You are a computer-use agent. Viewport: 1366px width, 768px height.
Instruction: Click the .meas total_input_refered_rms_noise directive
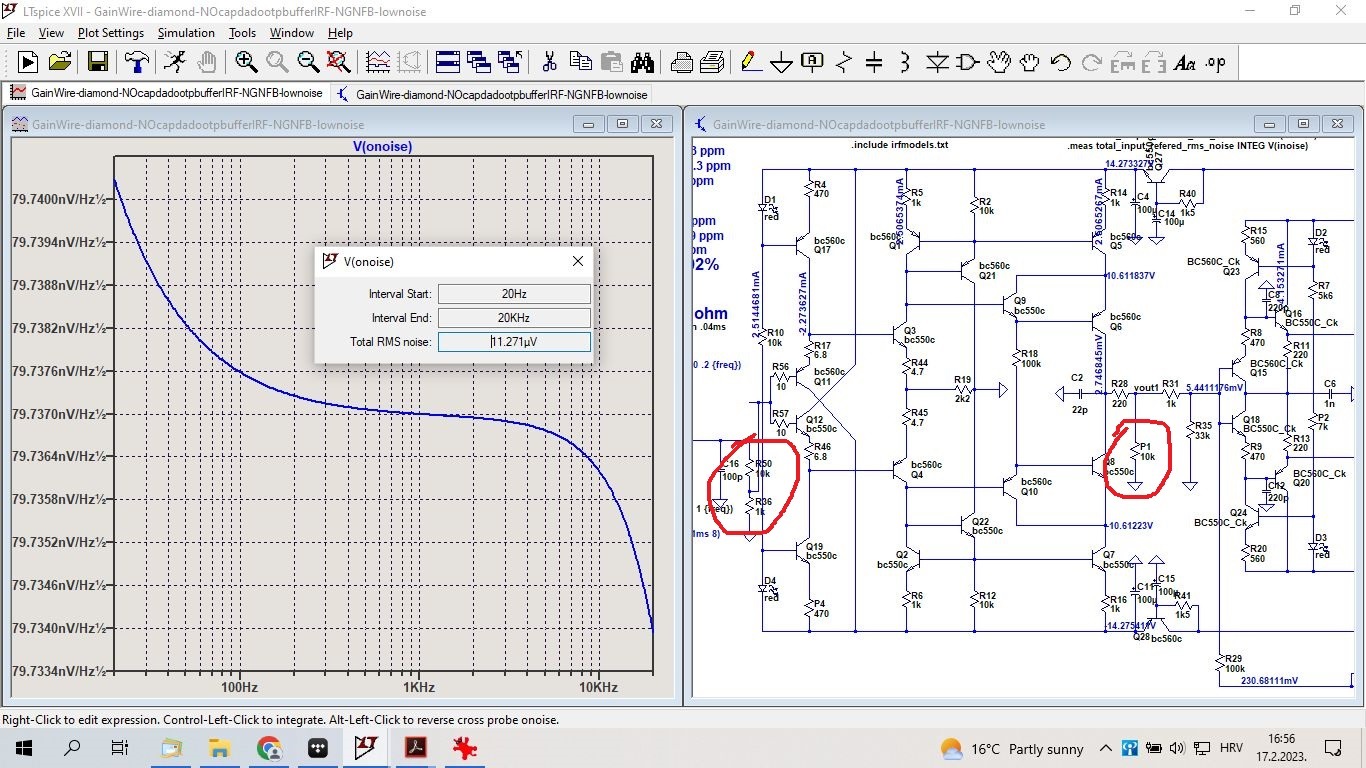click(1187, 146)
